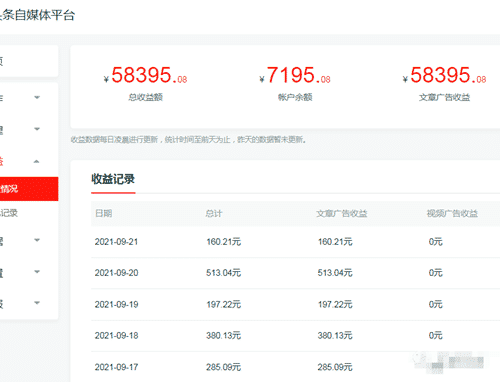Viewport: 500px width, 382px height.
Task: Click the 文章广告收益 amount 58395.08 in summary
Action: [x=444, y=75]
